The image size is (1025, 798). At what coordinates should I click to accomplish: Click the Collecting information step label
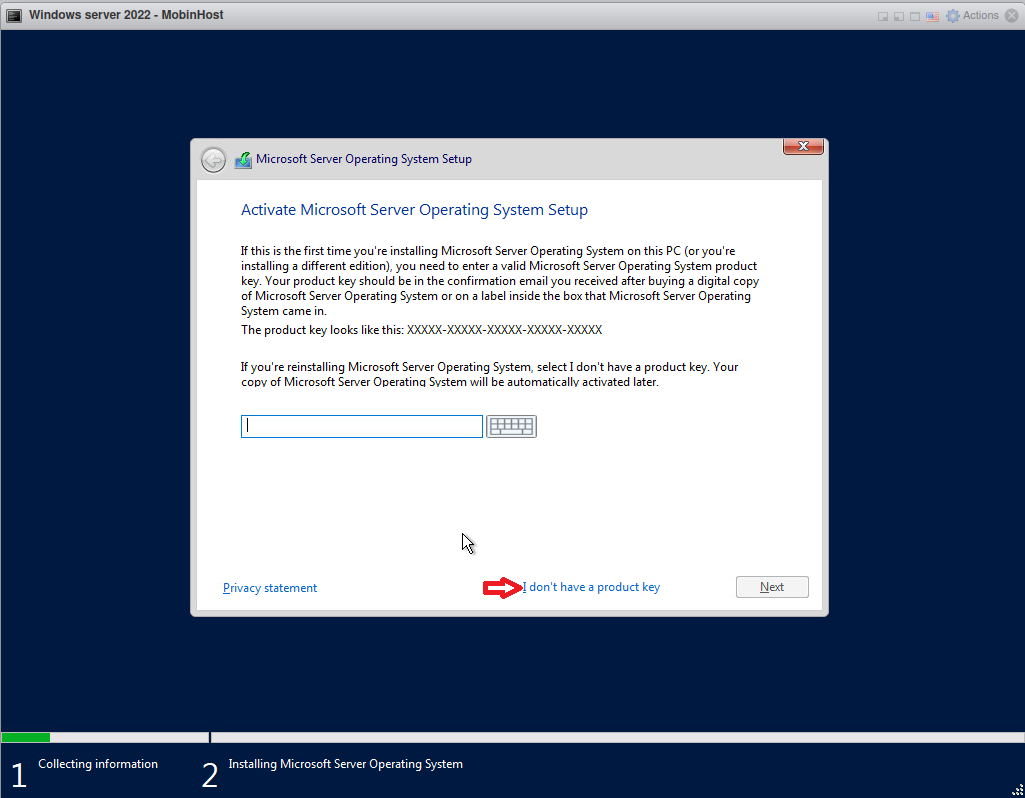coord(98,763)
